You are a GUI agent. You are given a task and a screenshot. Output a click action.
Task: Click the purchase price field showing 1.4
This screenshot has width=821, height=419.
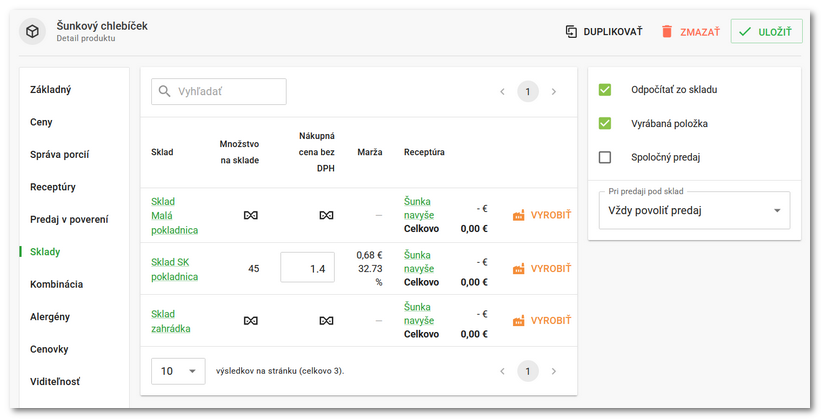click(x=307, y=269)
